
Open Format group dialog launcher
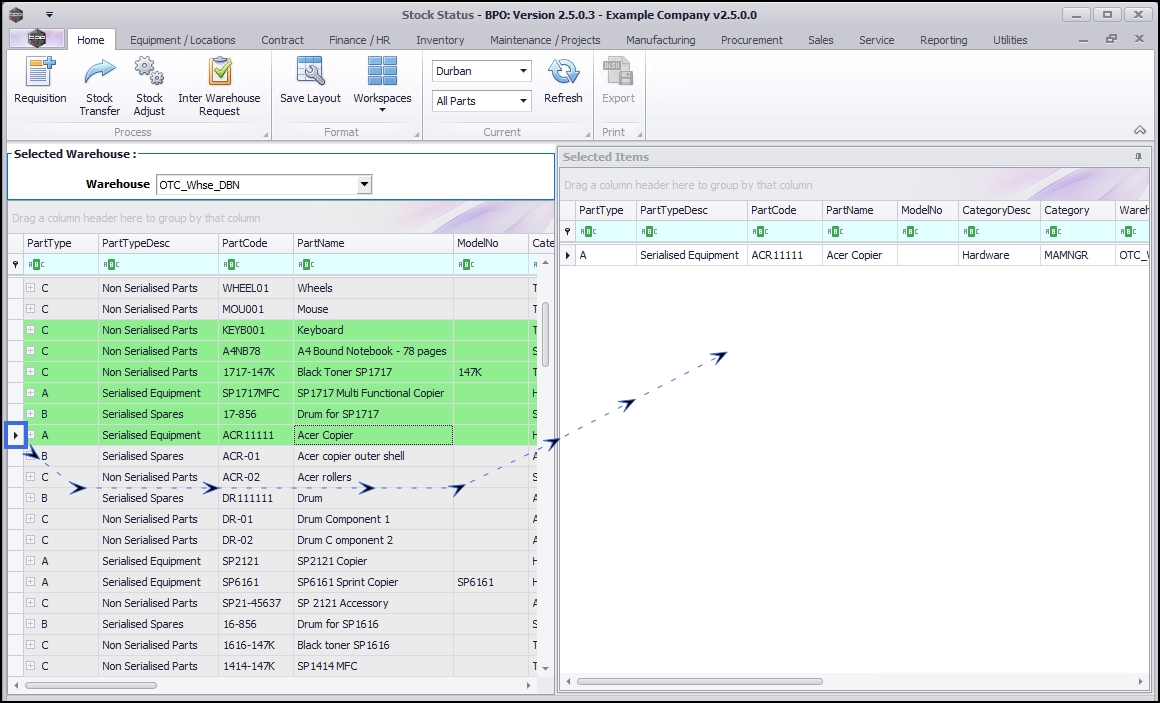coord(417,135)
